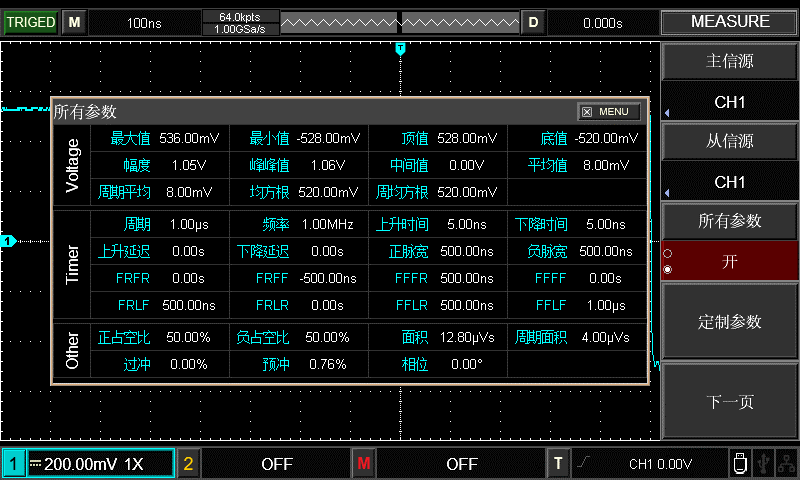Click the math M icon in bottom bar

[x=363, y=463]
